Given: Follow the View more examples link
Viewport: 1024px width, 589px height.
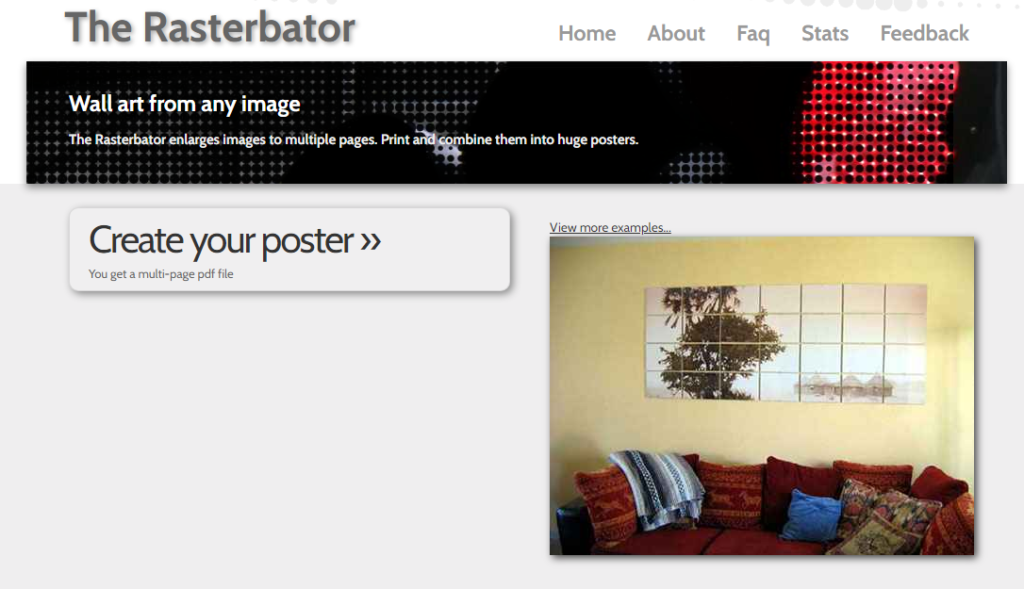Looking at the screenshot, I should click(x=610, y=227).
